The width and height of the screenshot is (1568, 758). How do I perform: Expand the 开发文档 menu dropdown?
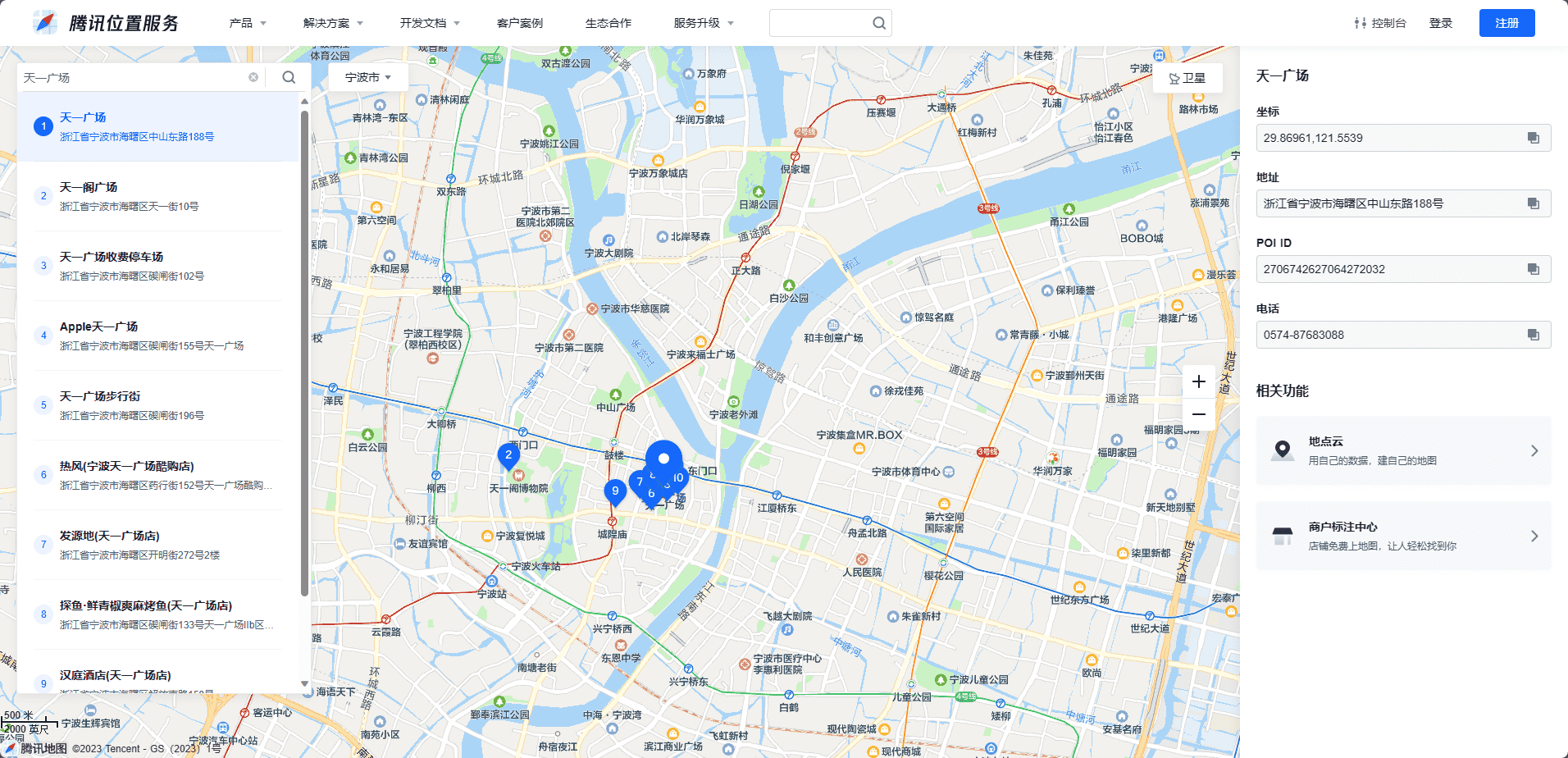coord(430,23)
